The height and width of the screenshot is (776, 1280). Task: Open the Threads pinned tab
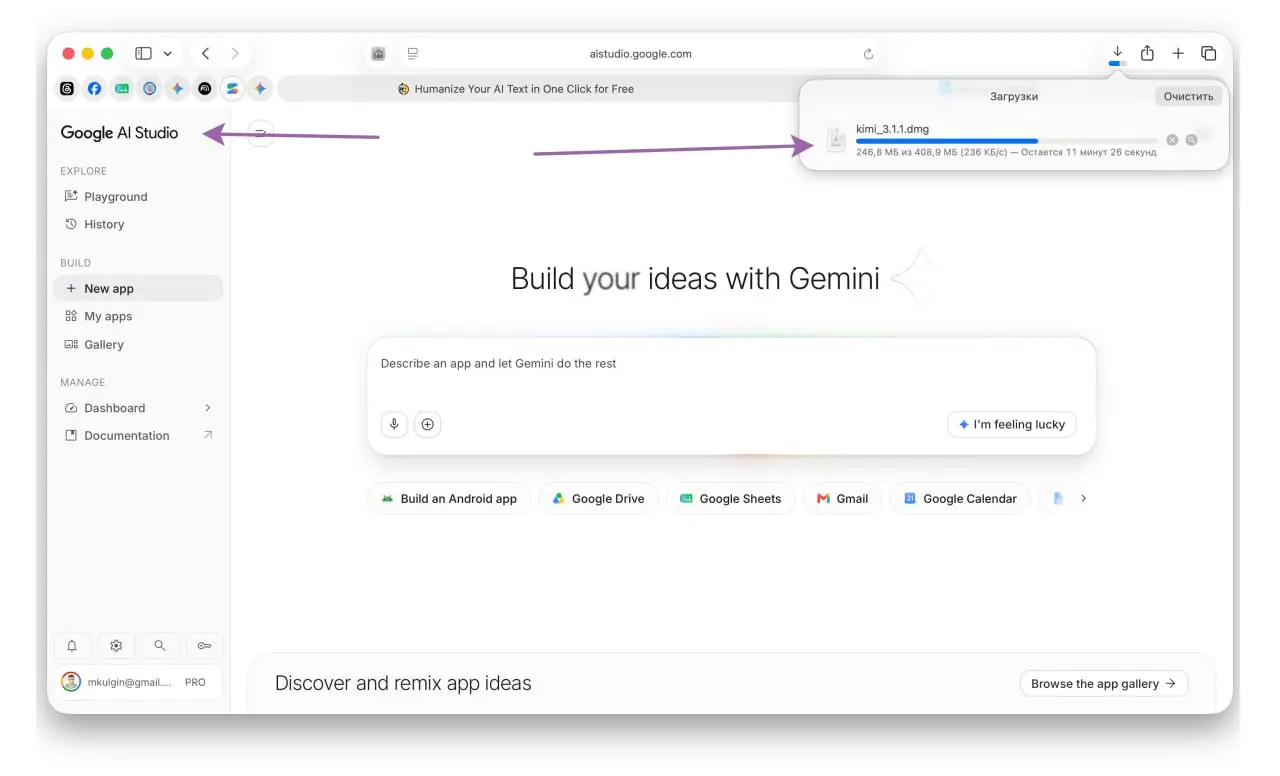tap(67, 88)
